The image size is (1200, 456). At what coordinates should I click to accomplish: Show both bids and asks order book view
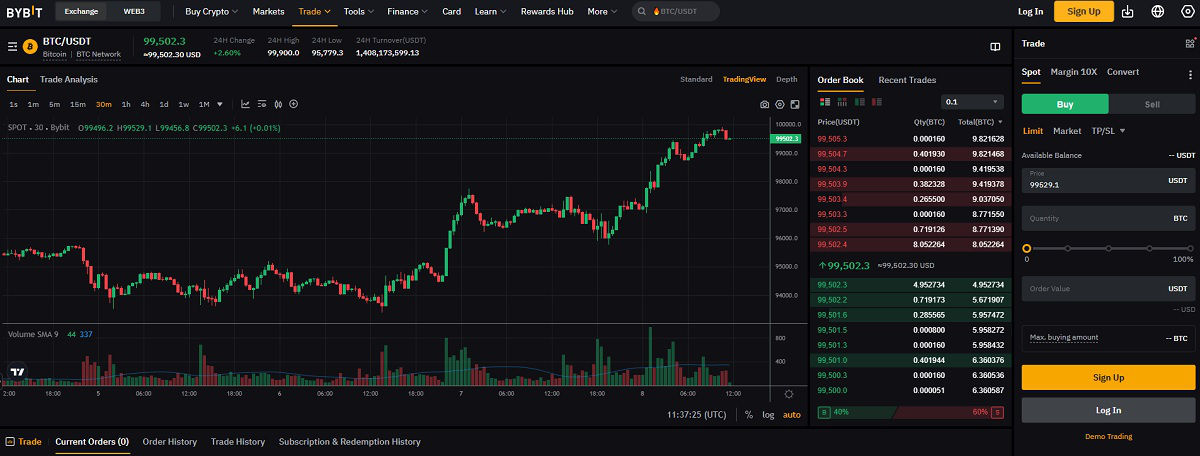(825, 102)
